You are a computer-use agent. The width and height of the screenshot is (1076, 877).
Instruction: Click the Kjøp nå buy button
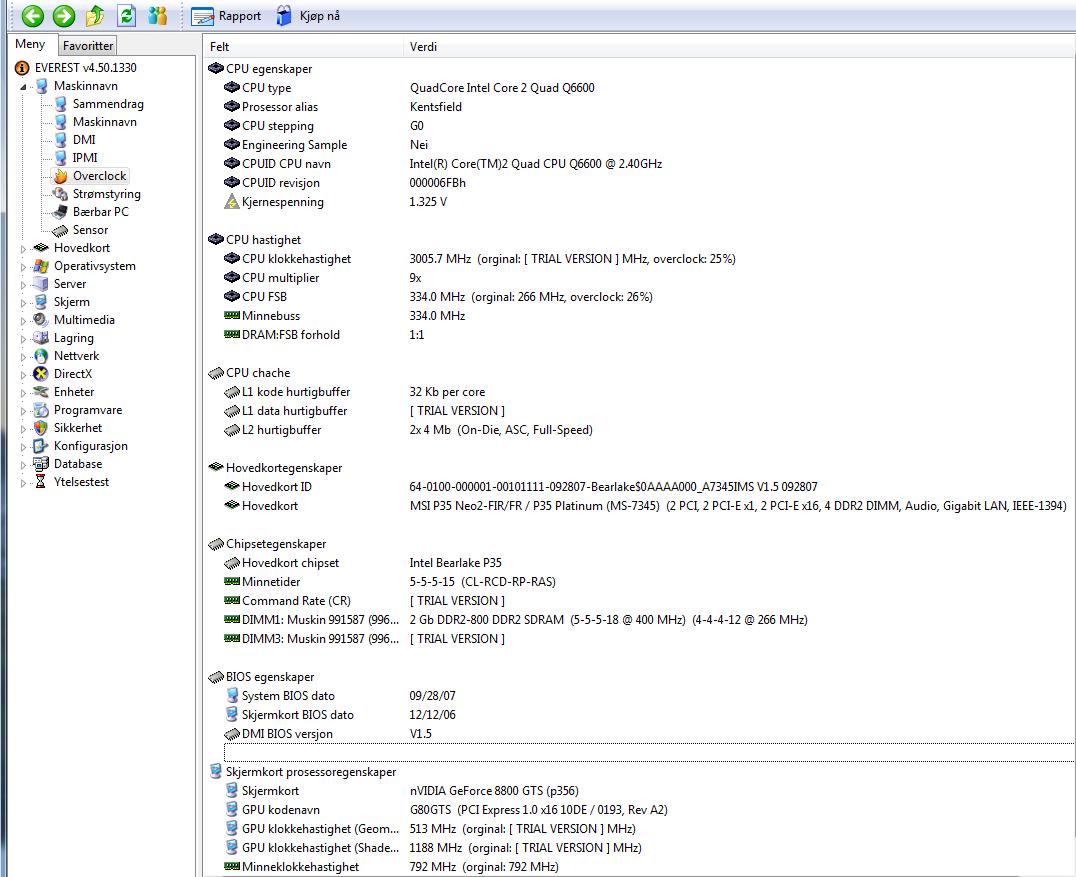[307, 16]
